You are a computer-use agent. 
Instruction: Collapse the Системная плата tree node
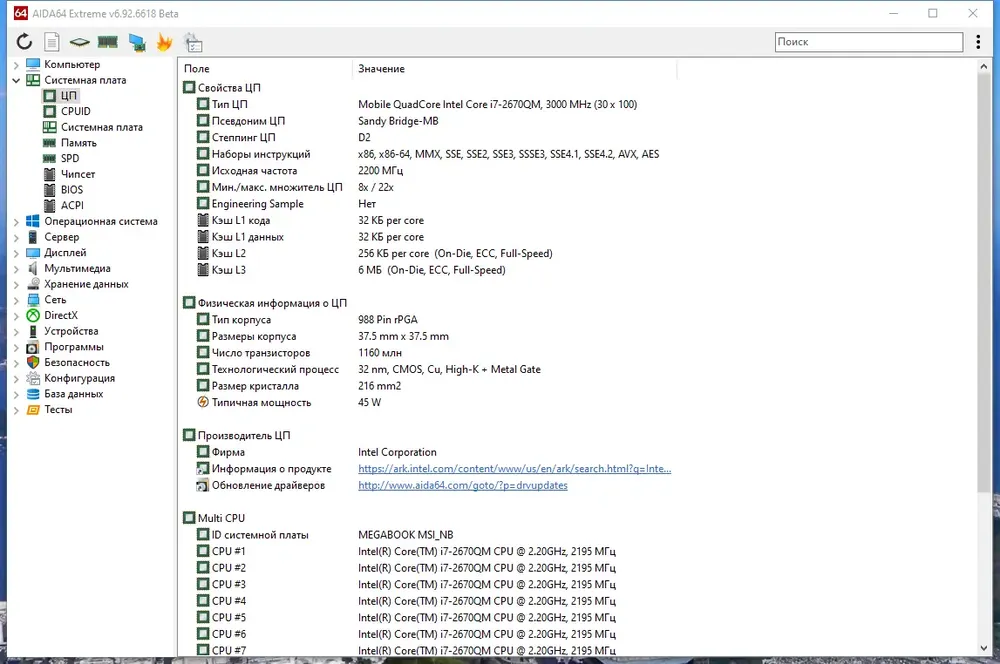[16, 80]
